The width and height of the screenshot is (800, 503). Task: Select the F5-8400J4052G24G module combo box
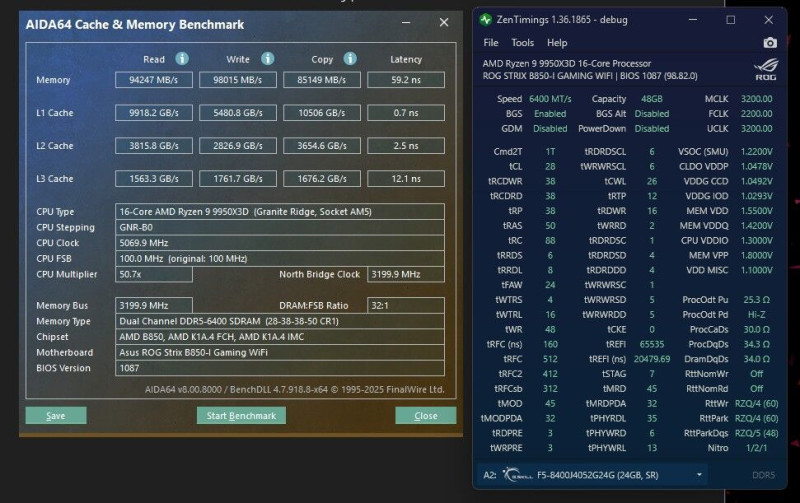[x=592, y=475]
